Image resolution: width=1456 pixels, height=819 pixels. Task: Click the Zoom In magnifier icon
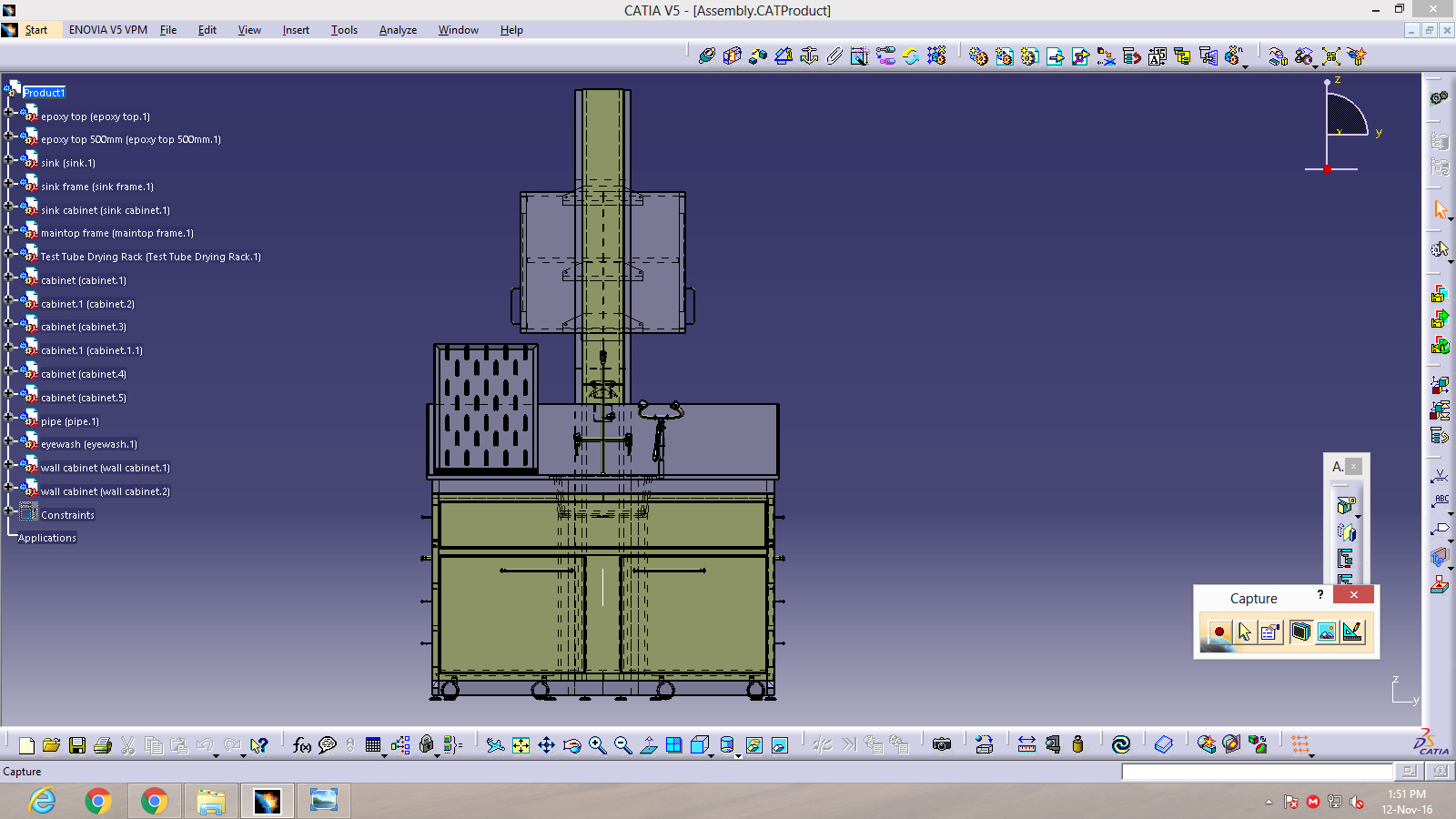tap(597, 745)
